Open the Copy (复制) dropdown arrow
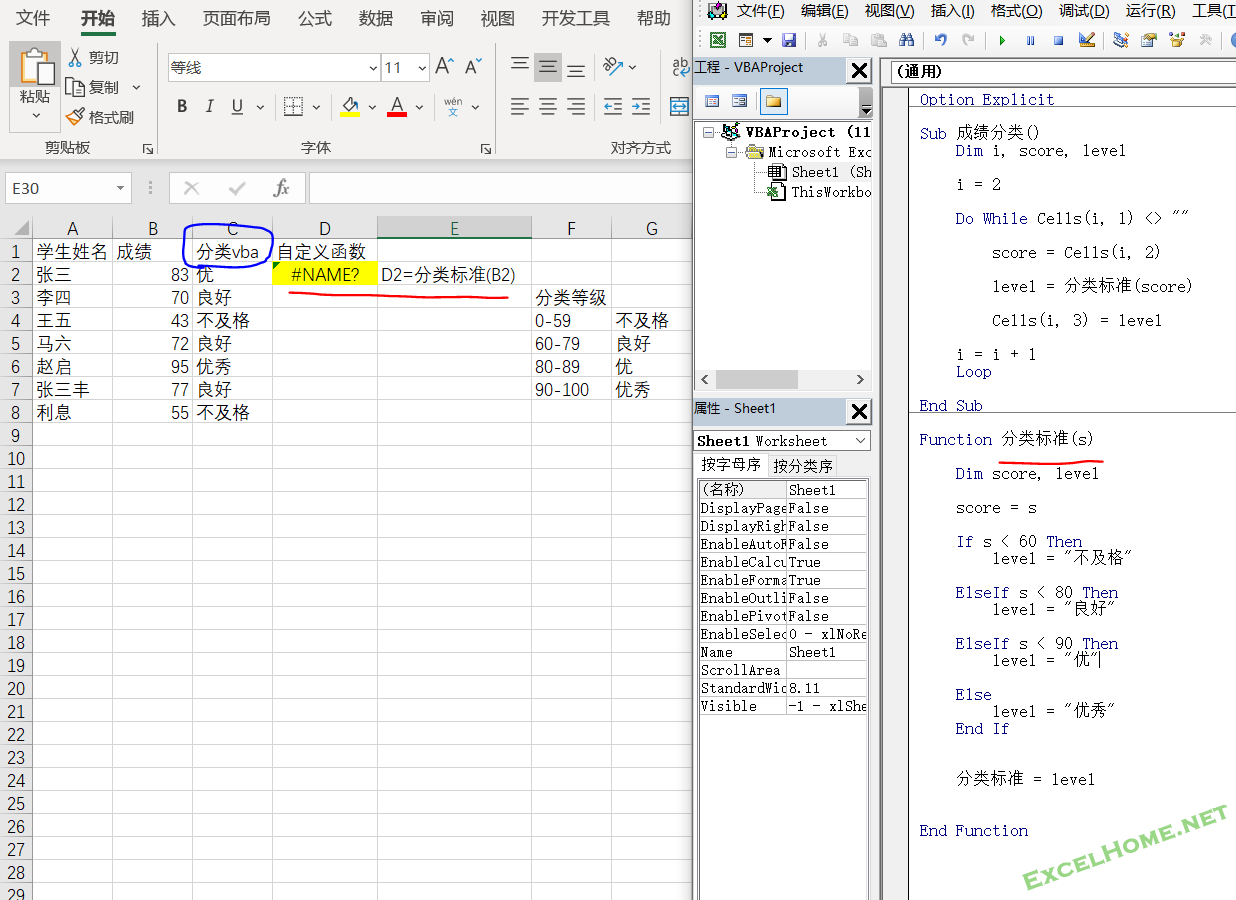Viewport: 1236px width, 900px height. pyautogui.click(x=137, y=88)
